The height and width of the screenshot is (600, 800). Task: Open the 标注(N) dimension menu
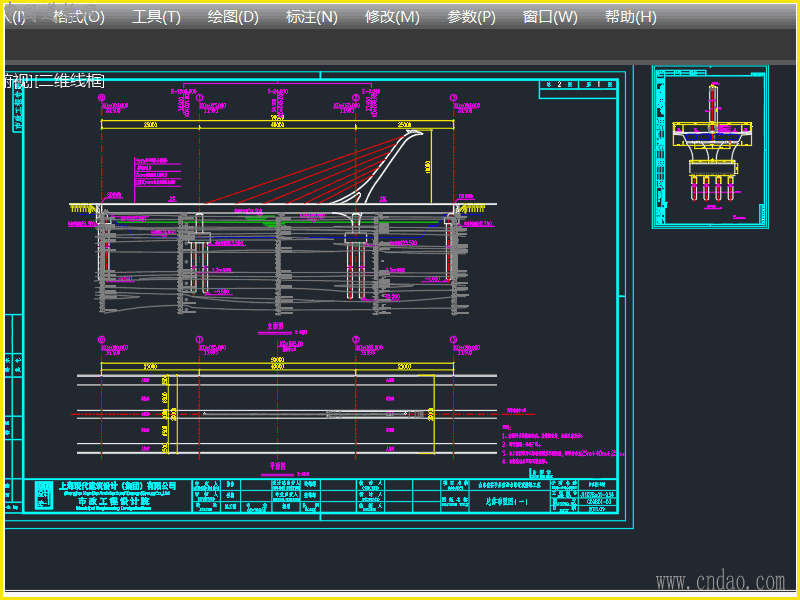coord(311,17)
